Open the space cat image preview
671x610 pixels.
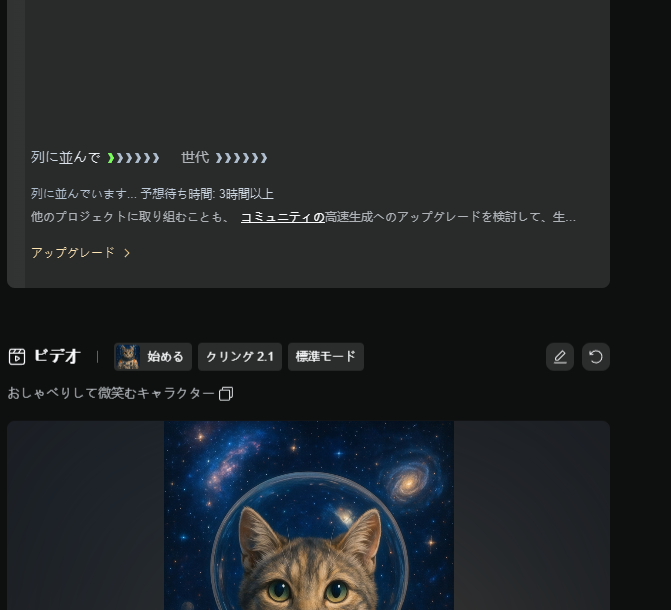pyautogui.click(x=309, y=515)
